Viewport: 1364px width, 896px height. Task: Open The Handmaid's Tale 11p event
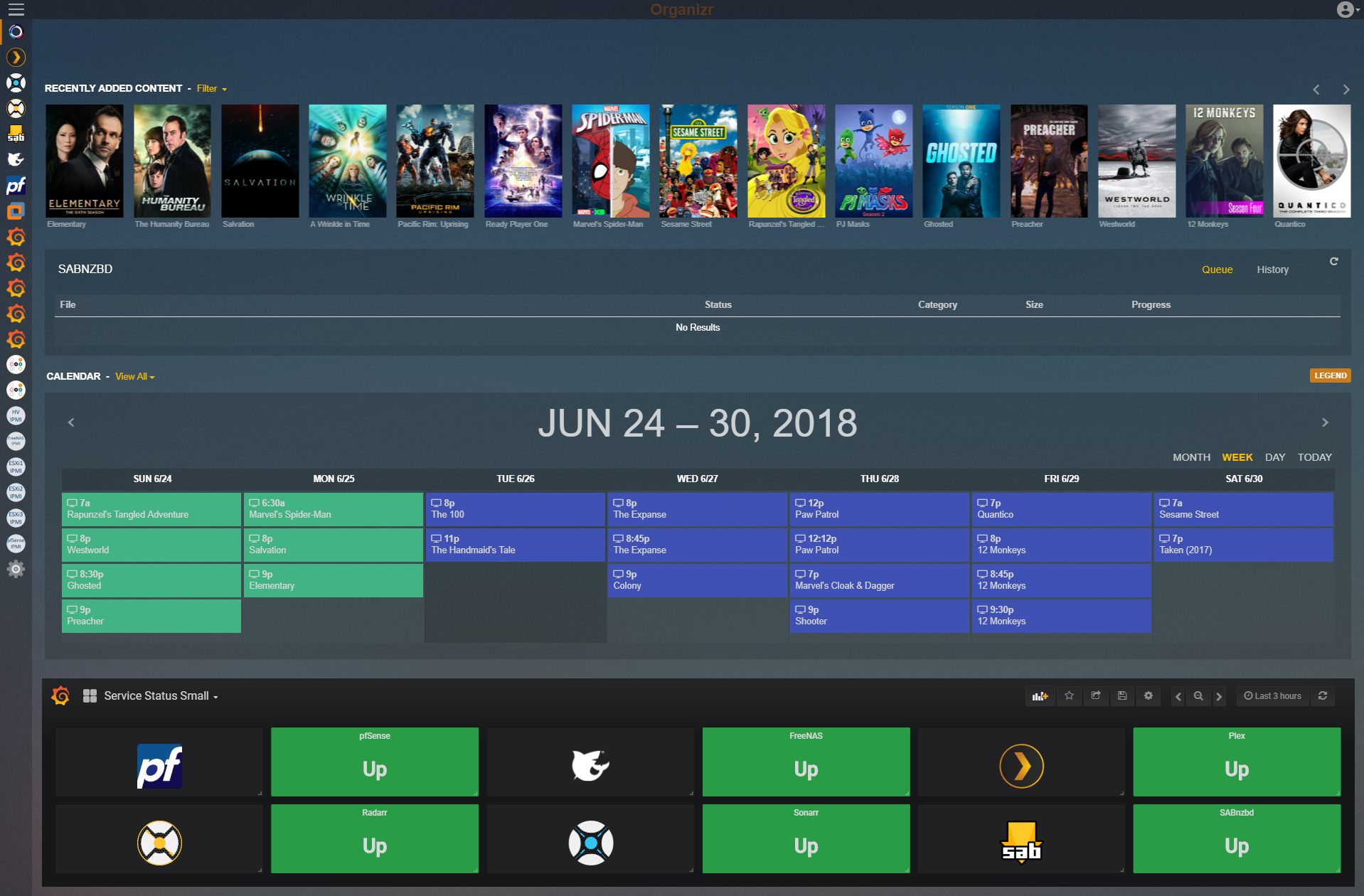(516, 545)
